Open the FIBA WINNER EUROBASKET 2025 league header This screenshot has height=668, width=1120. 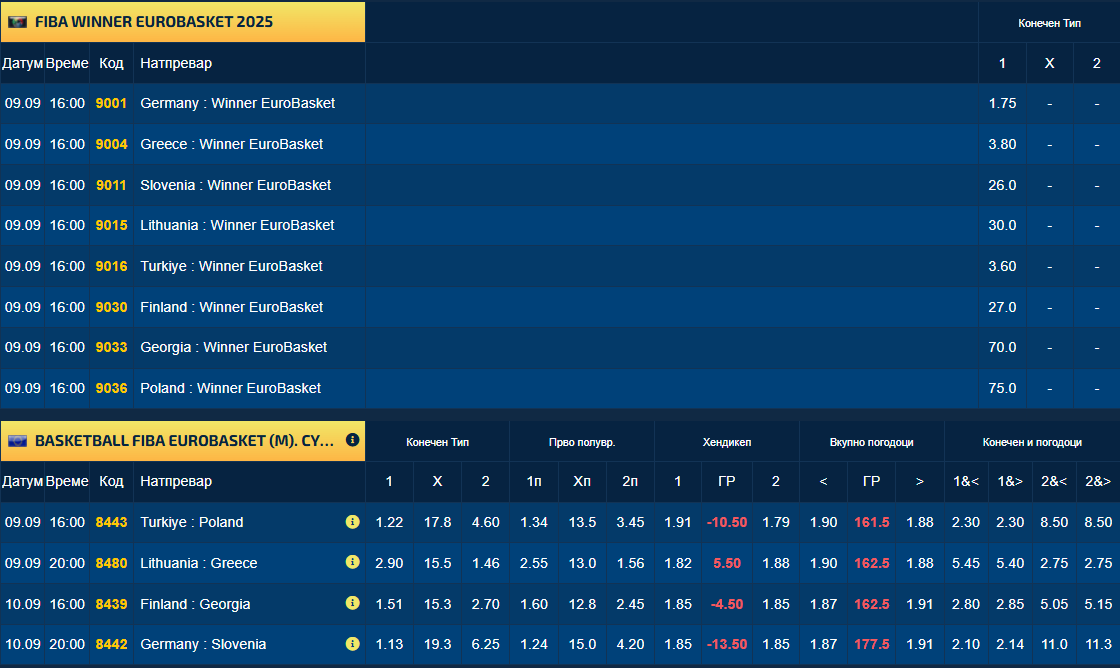pyautogui.click(x=183, y=22)
